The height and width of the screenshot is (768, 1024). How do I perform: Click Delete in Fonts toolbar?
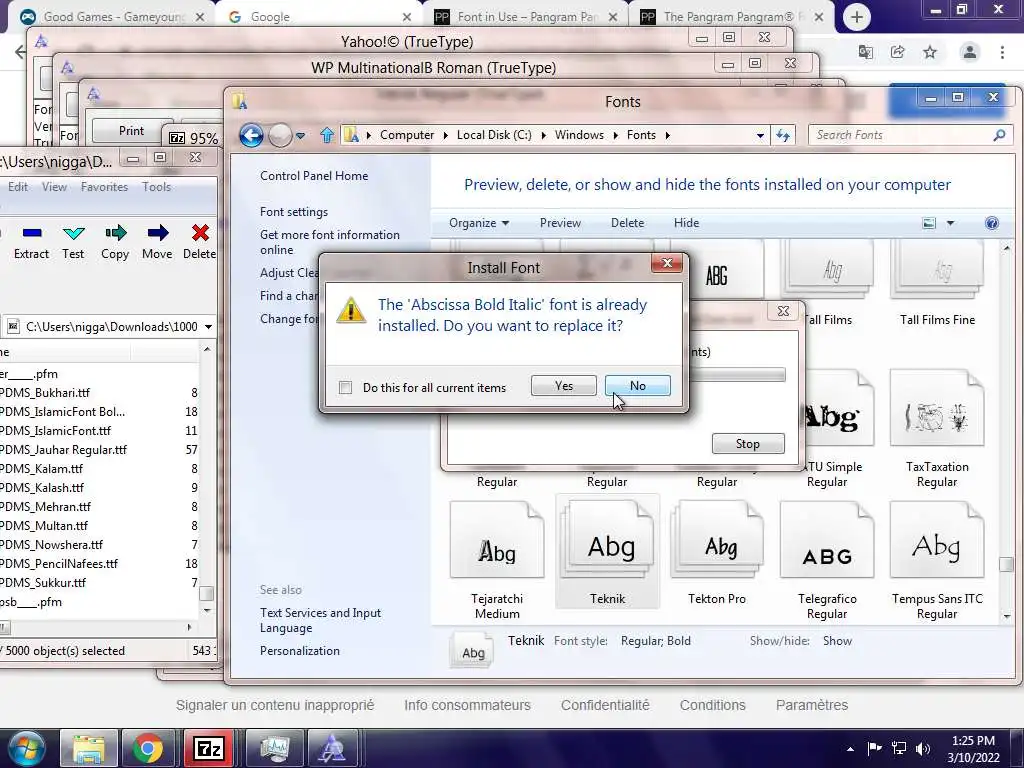pyautogui.click(x=628, y=223)
